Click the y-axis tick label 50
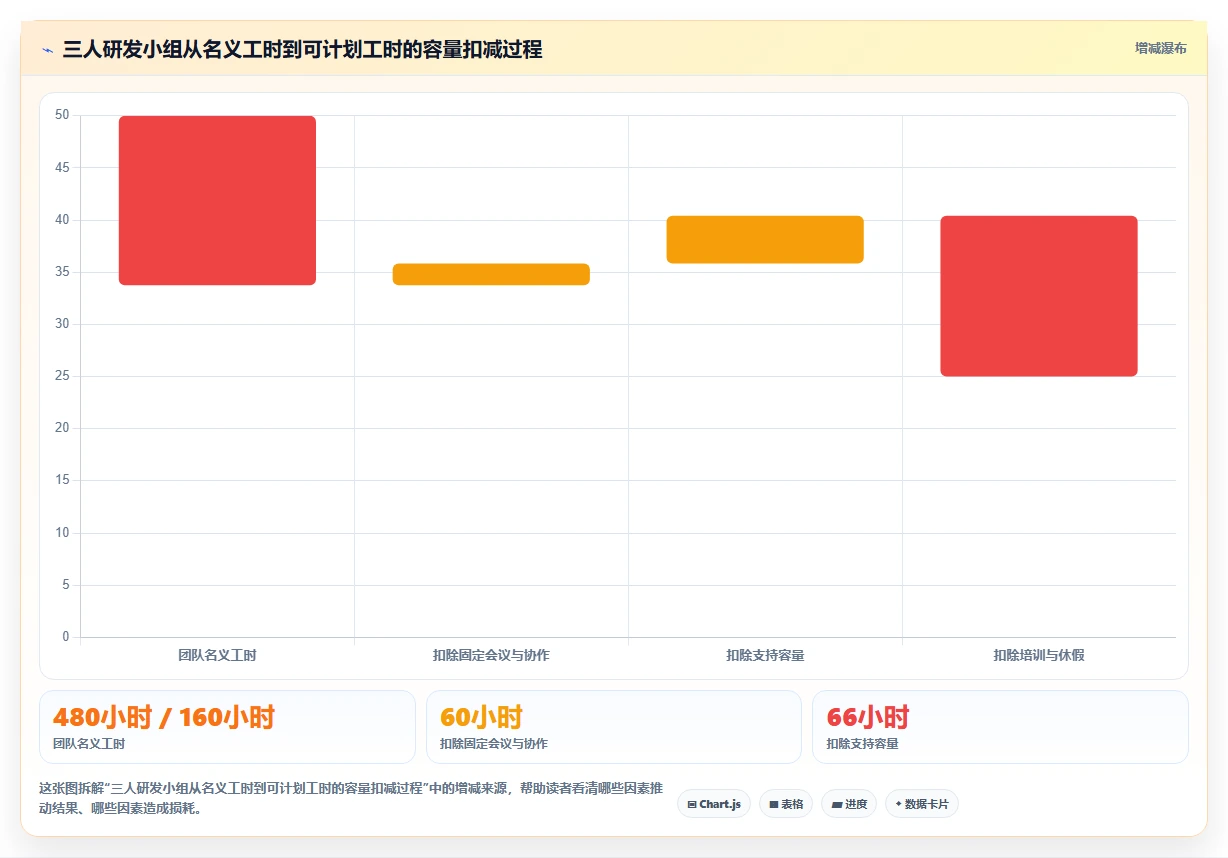Viewport: 1228px width, 858px height. 62,115
